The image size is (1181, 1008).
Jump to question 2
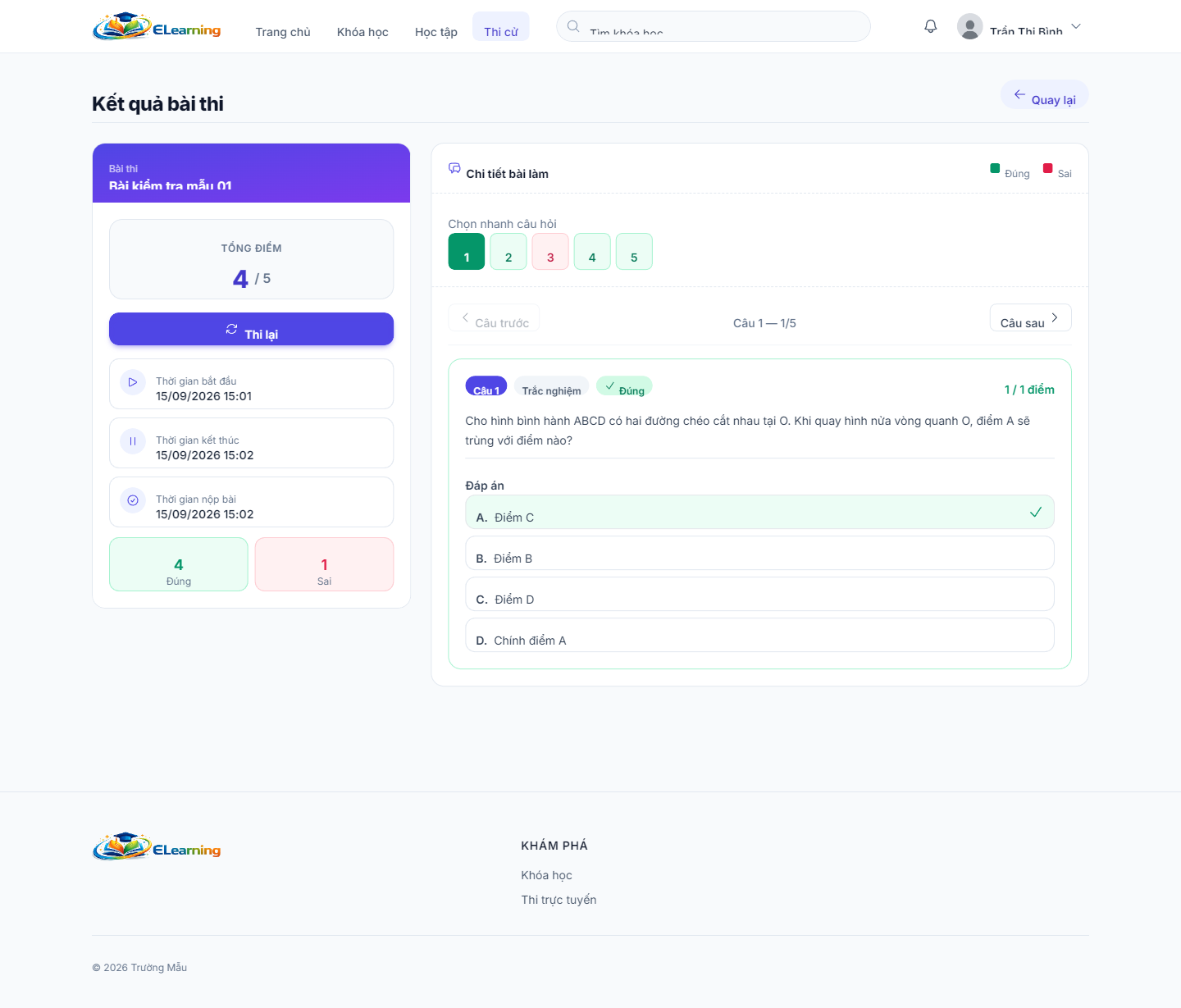[x=508, y=252]
